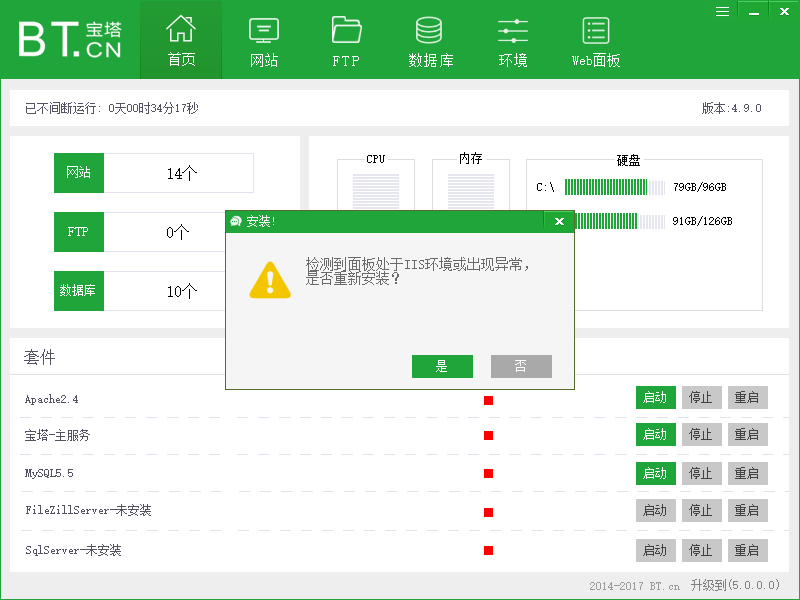
Task: Open the 环境 environment sliders icon
Action: (x=513, y=31)
